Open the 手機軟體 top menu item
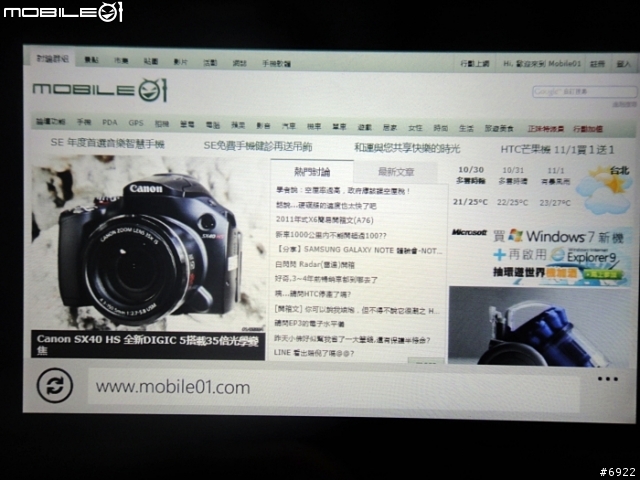 (276, 64)
